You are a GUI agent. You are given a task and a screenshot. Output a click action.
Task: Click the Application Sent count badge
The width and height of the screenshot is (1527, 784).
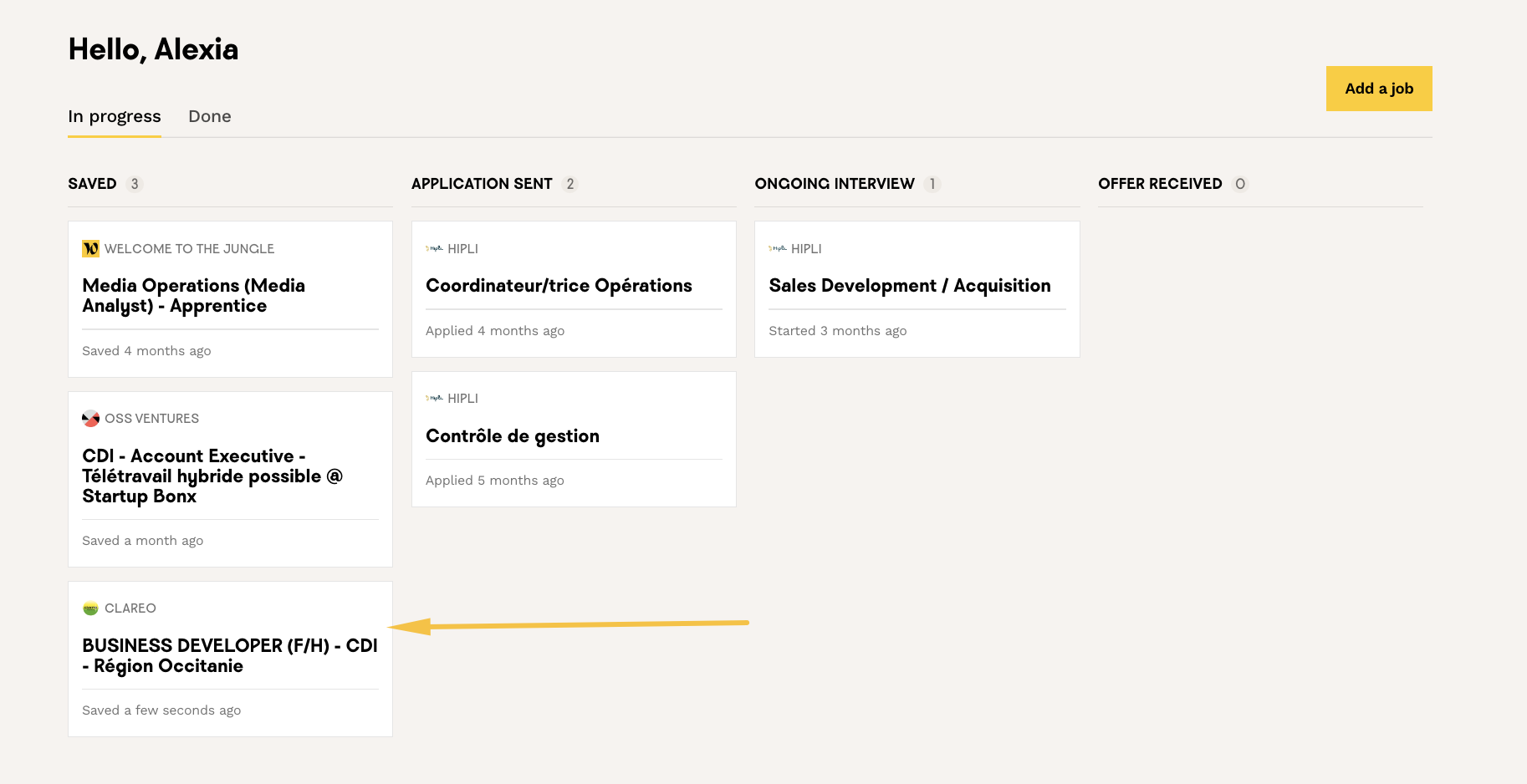570,184
